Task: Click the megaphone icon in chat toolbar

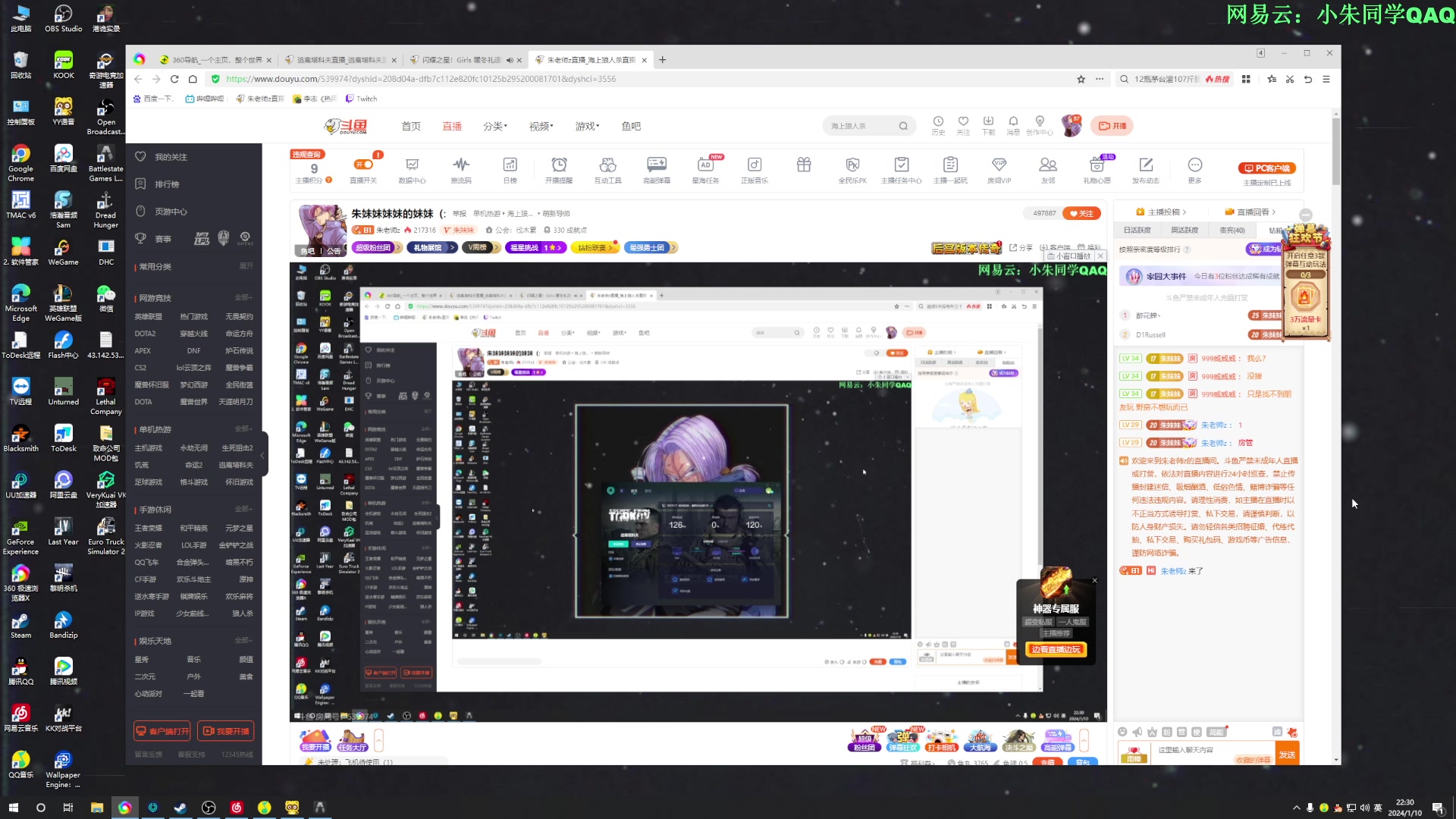Action: [1137, 732]
